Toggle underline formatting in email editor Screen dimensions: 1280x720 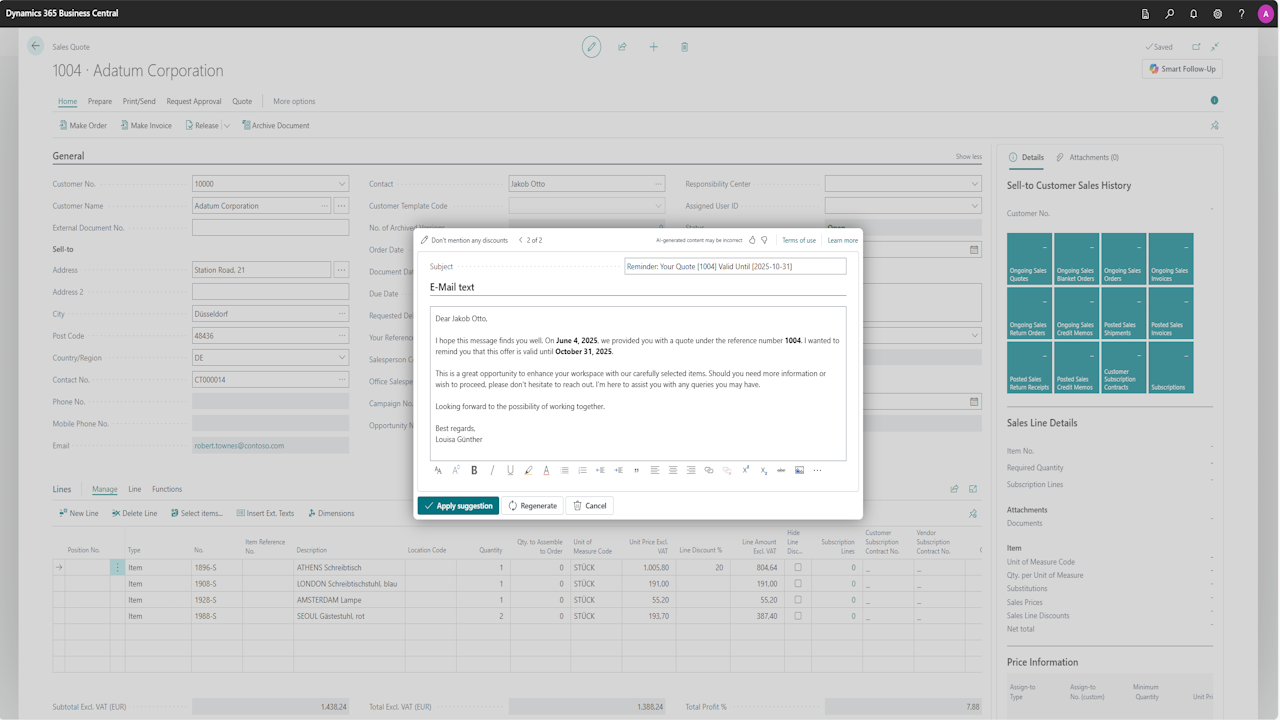click(510, 470)
